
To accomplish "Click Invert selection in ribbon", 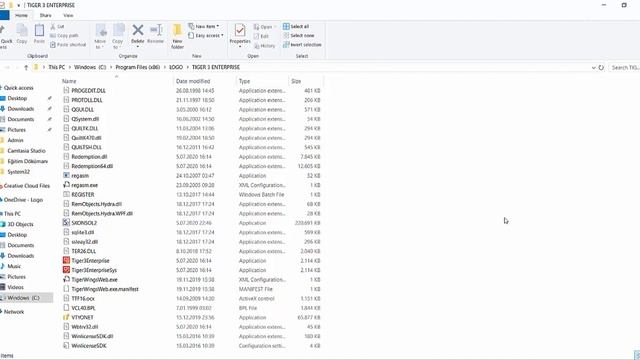I will [x=302, y=44].
